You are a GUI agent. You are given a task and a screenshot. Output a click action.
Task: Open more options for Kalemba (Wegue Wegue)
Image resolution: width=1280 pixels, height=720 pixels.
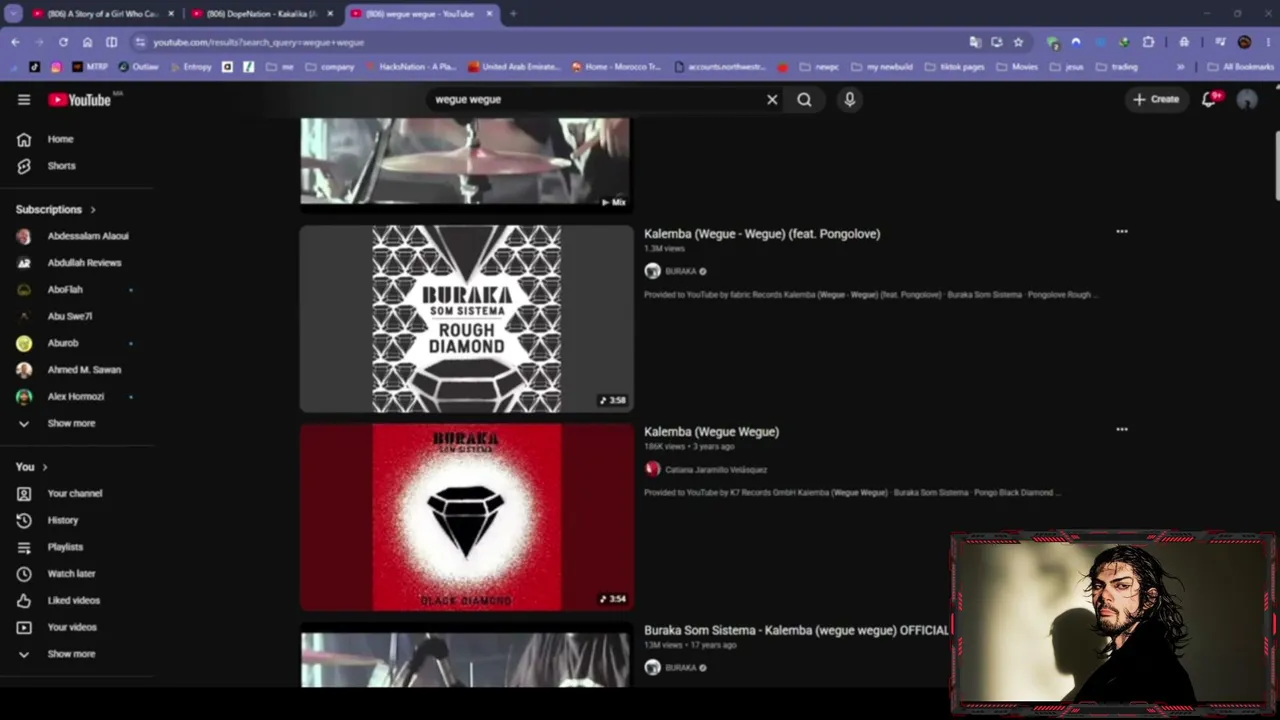(1121, 430)
